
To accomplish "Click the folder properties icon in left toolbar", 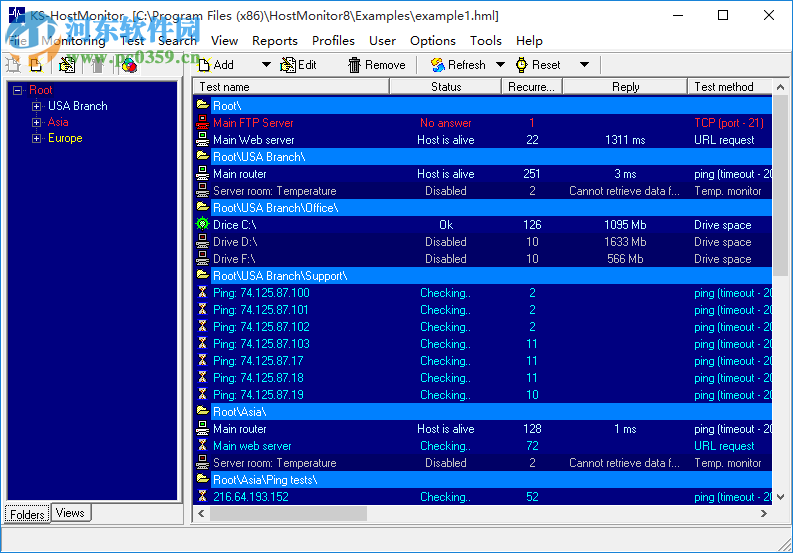I will pyautogui.click(x=67, y=65).
